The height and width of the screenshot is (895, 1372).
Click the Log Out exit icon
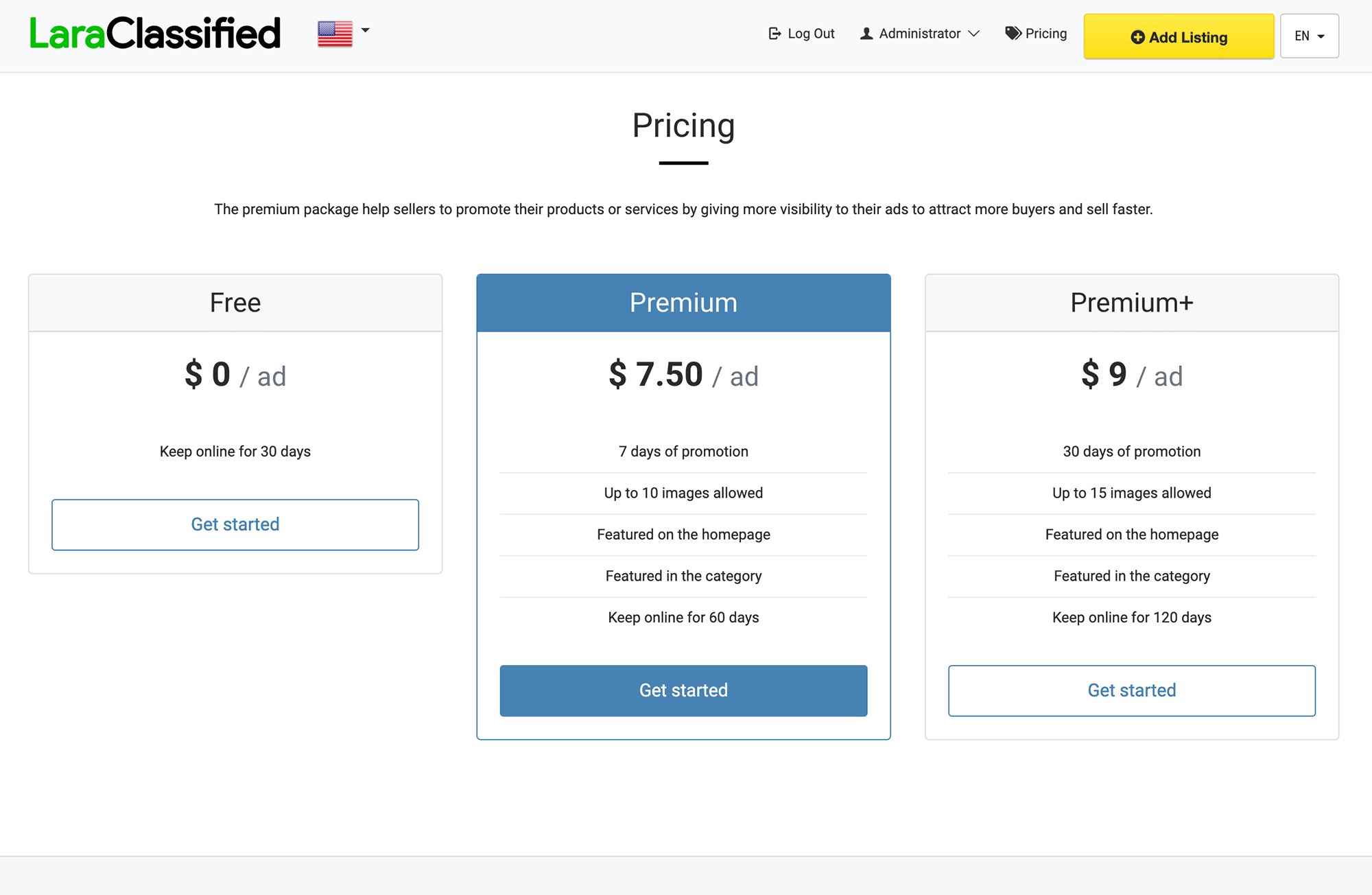(x=774, y=34)
